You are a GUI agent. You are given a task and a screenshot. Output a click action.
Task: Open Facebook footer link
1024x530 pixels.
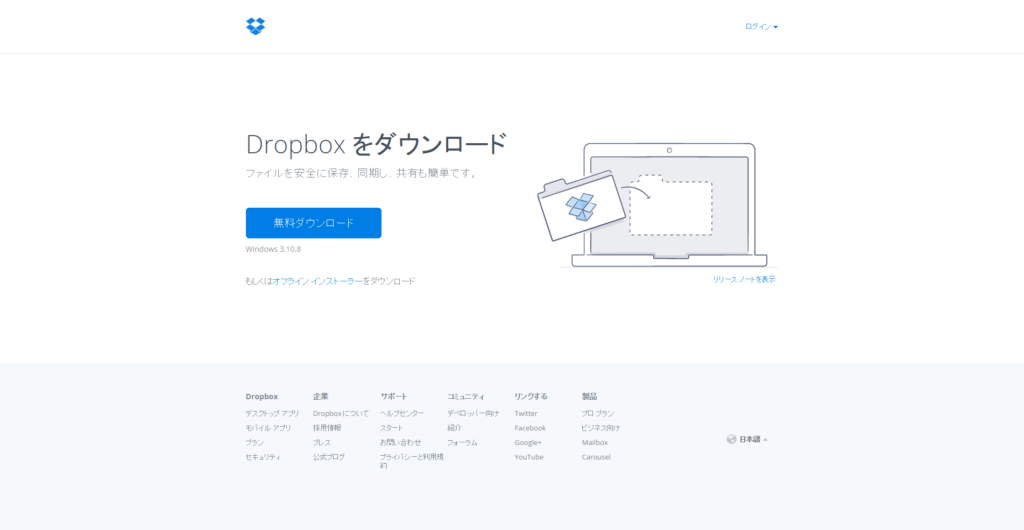coord(530,428)
